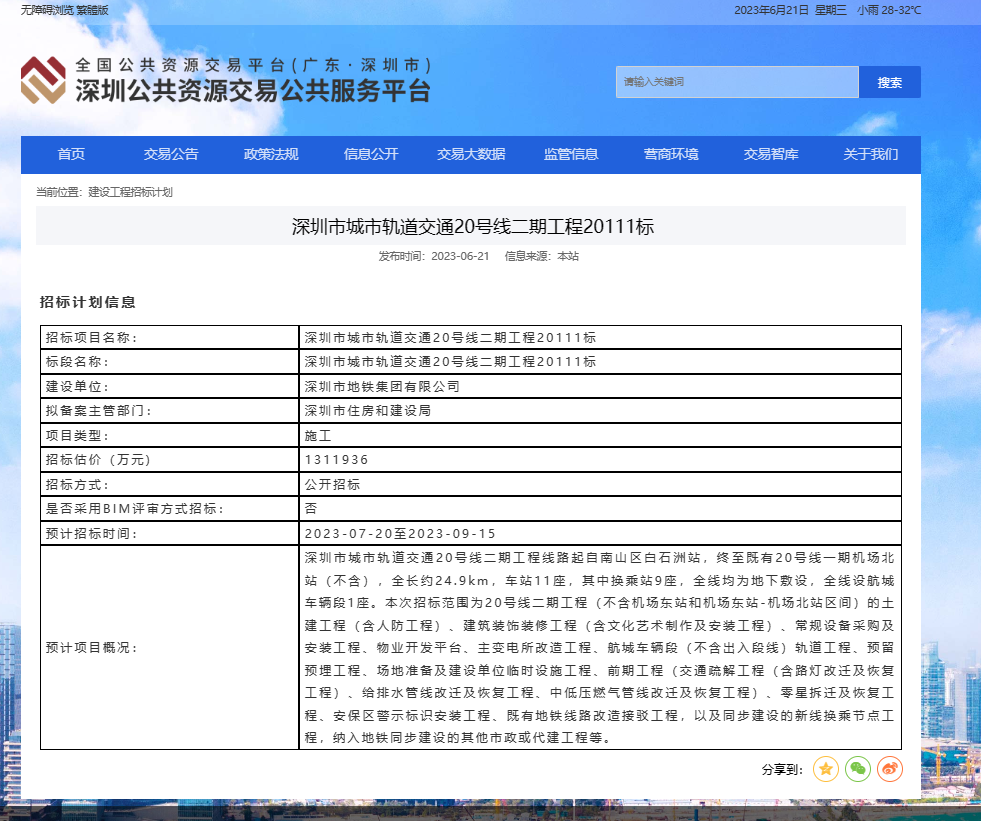Share the page via the WeChat icon
The height and width of the screenshot is (821, 981).
[x=858, y=769]
